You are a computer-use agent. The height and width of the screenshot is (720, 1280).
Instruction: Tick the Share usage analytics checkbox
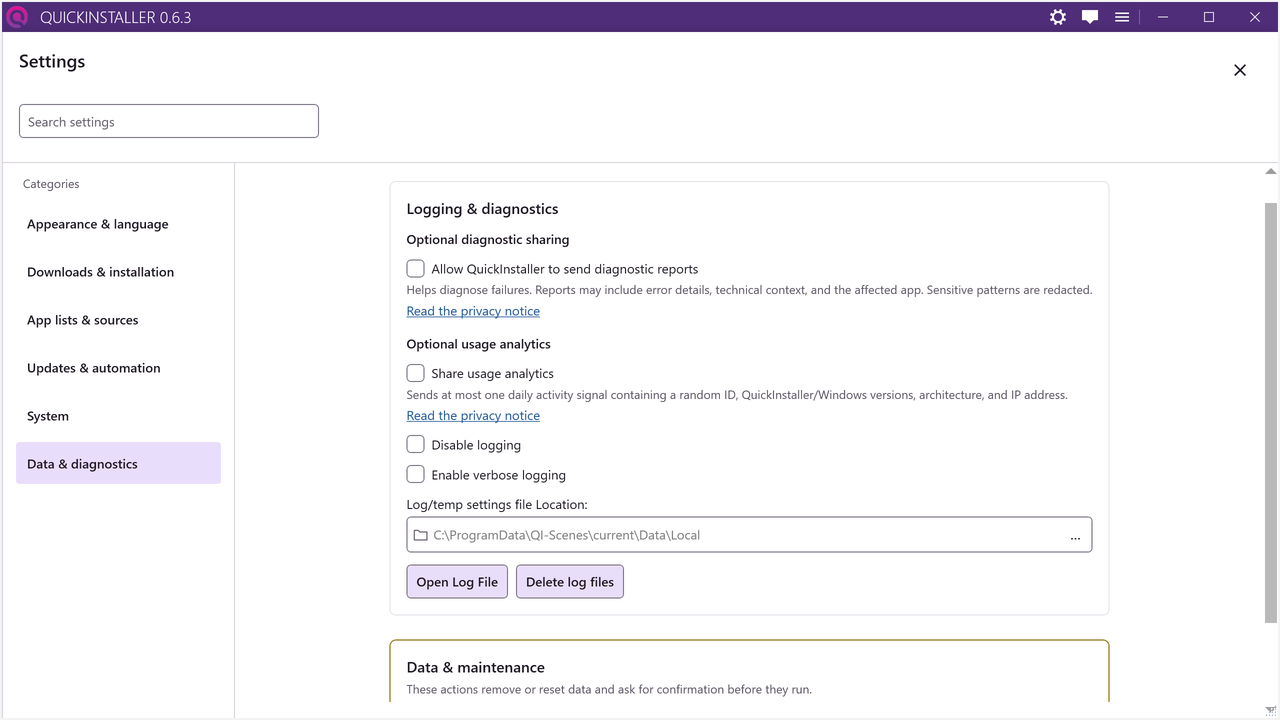416,373
